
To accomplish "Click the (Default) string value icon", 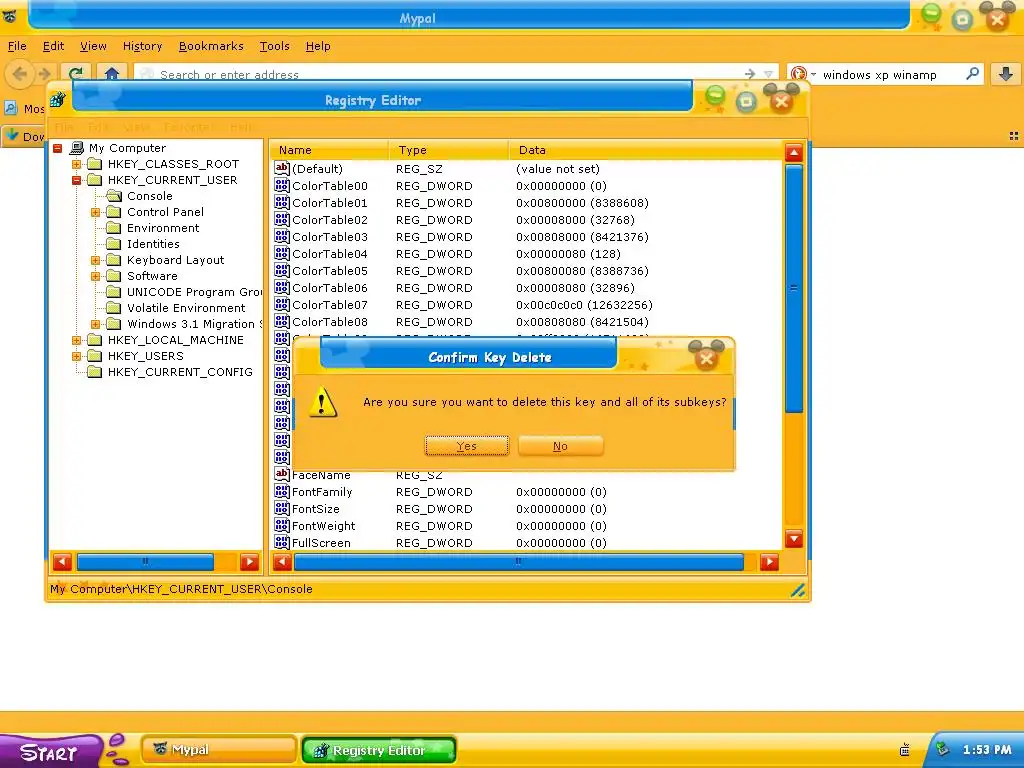I will point(281,168).
